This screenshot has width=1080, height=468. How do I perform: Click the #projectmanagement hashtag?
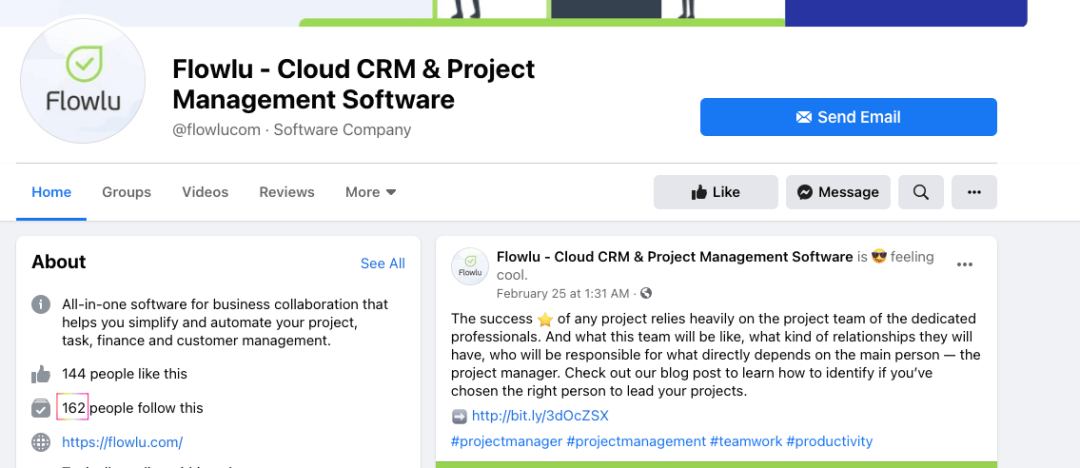[x=636, y=441]
